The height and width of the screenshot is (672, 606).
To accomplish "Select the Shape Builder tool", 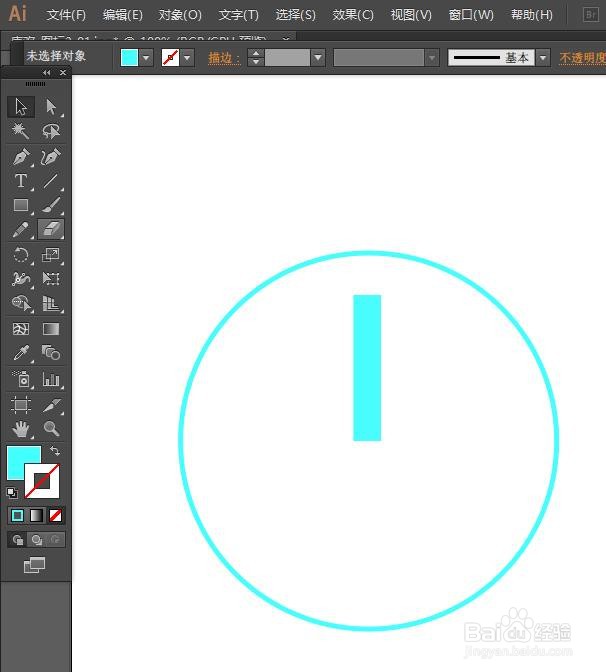I will (x=21, y=303).
